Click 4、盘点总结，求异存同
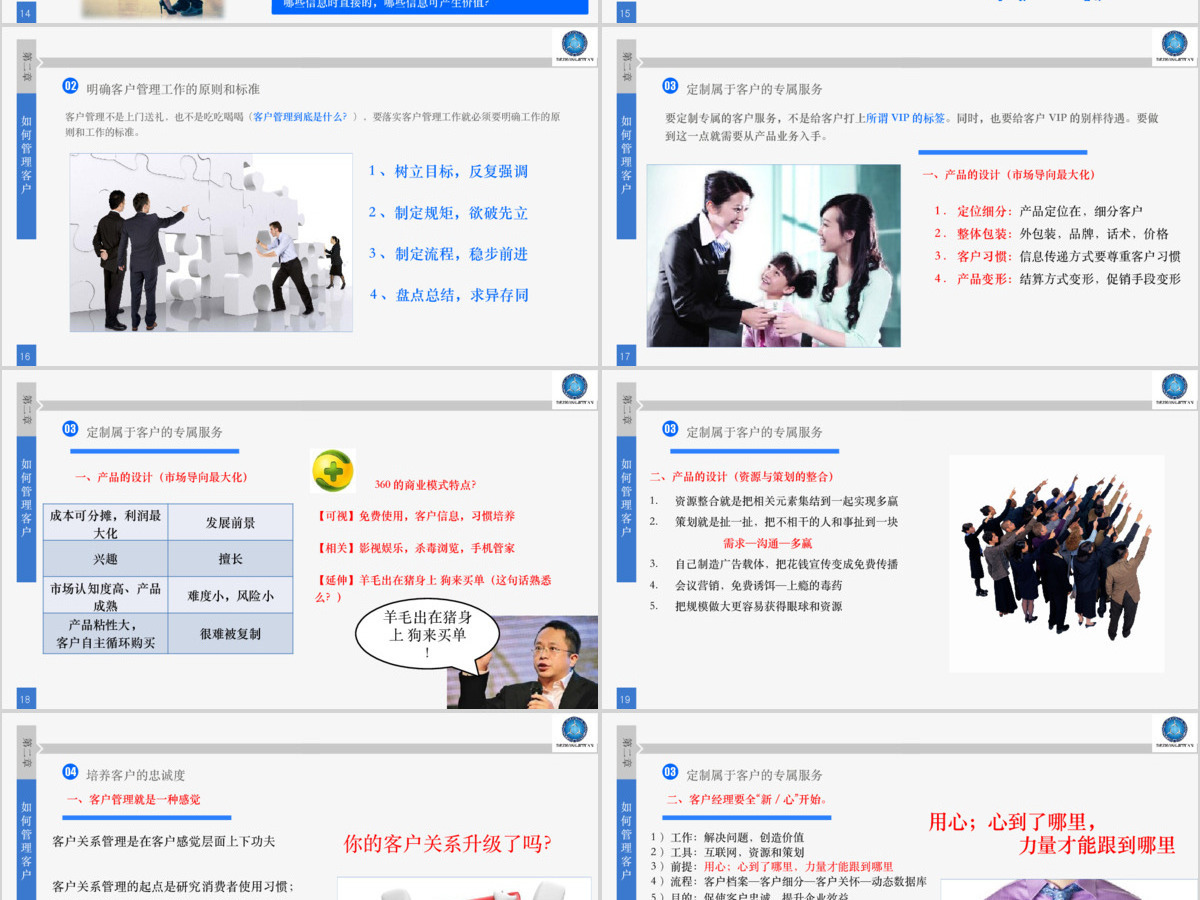The height and width of the screenshot is (900, 1200). [448, 295]
